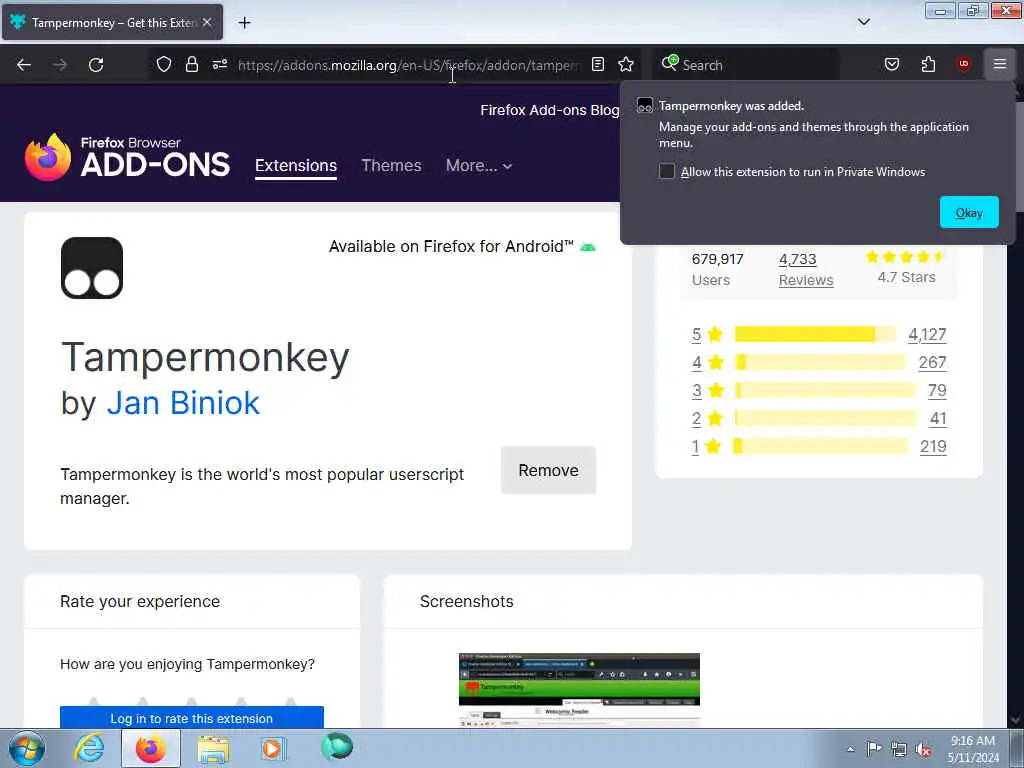
Task: Click the taskbar clock and date
Action: tap(973, 749)
